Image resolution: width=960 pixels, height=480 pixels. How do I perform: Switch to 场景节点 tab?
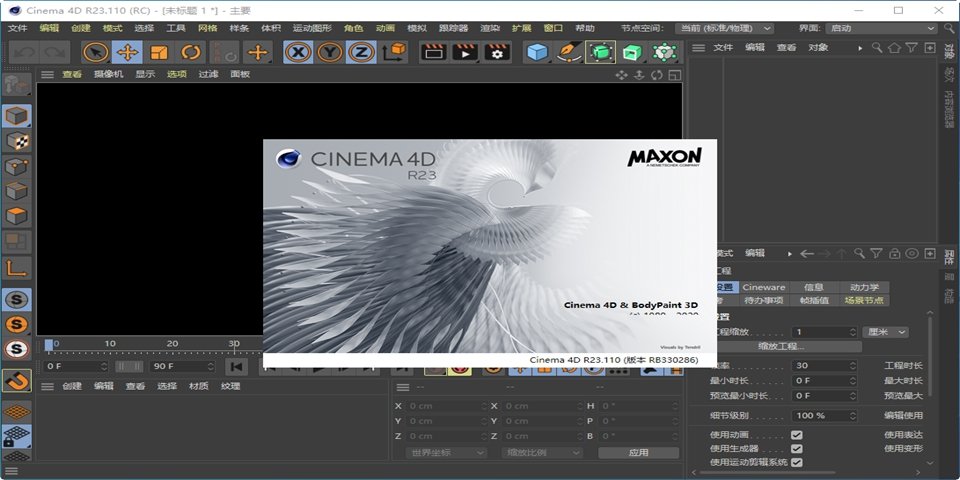pos(864,300)
